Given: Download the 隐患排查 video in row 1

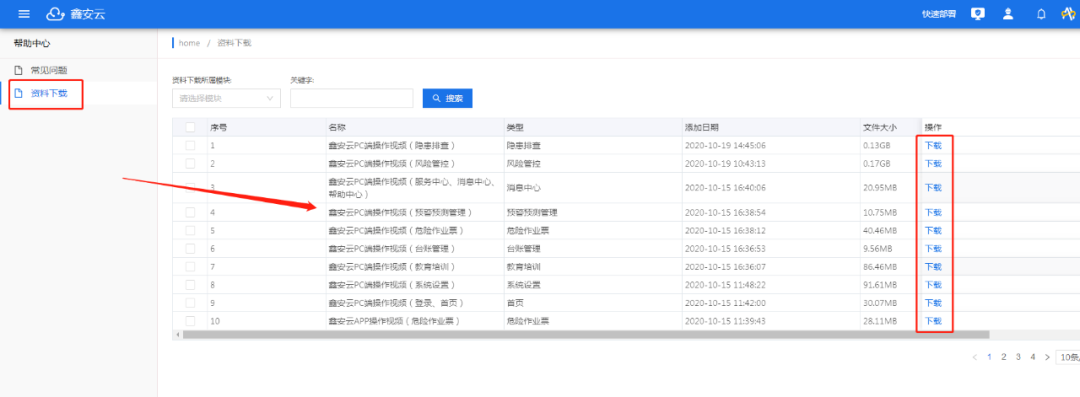Looking at the screenshot, I should click(x=933, y=145).
